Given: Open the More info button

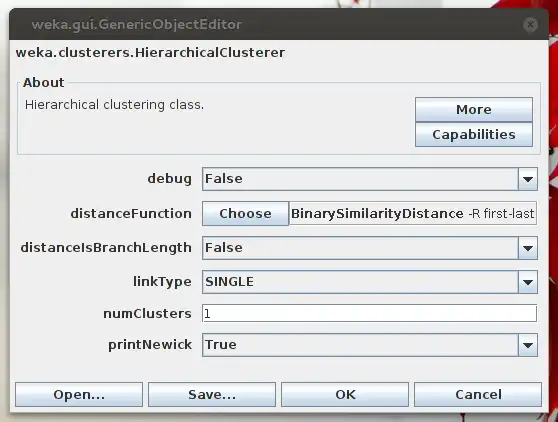Looking at the screenshot, I should pyautogui.click(x=474, y=110).
